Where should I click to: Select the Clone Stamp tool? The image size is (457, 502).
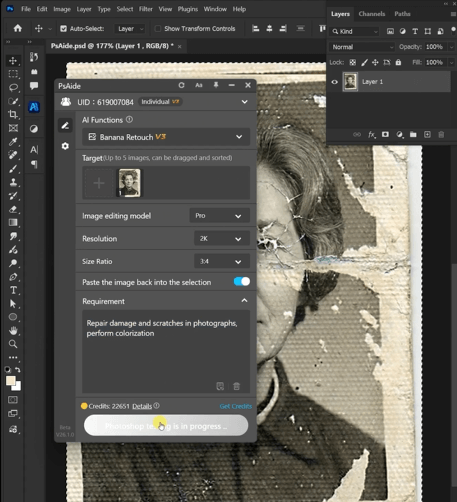pos(13,182)
